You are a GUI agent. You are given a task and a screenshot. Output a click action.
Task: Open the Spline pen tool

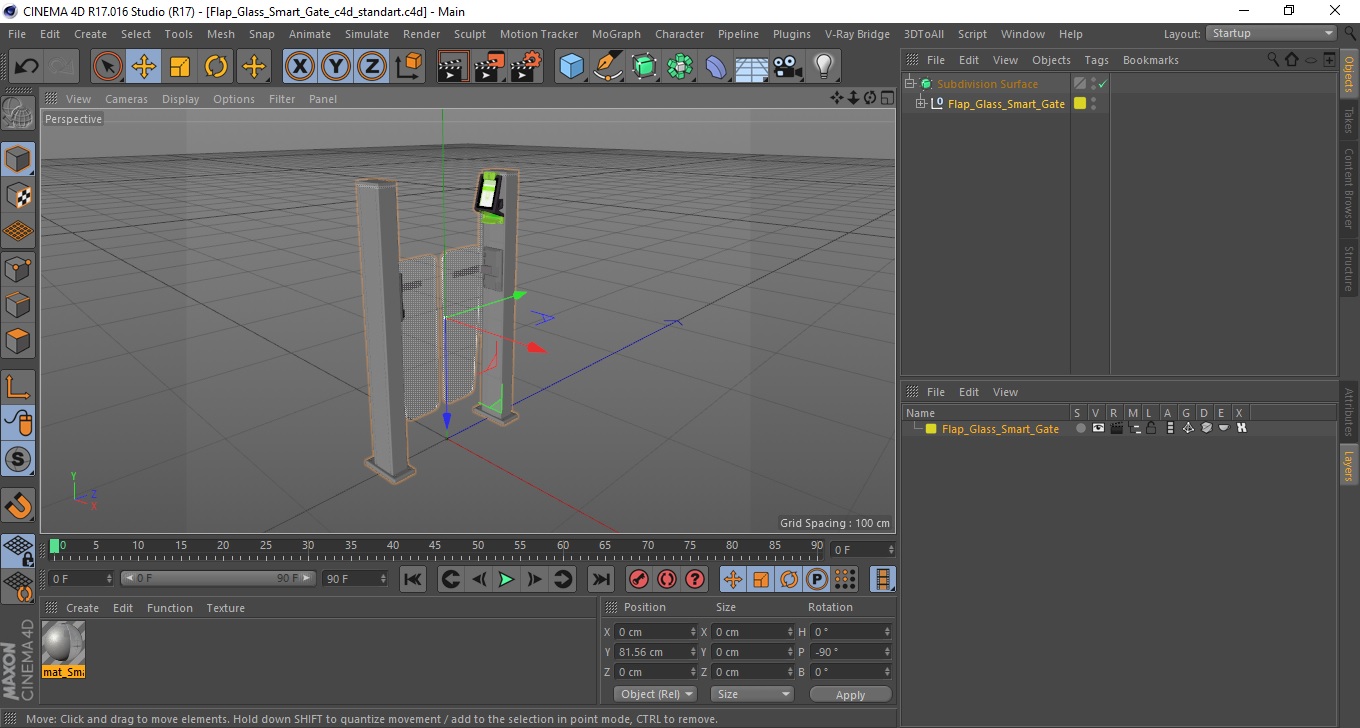coord(608,67)
